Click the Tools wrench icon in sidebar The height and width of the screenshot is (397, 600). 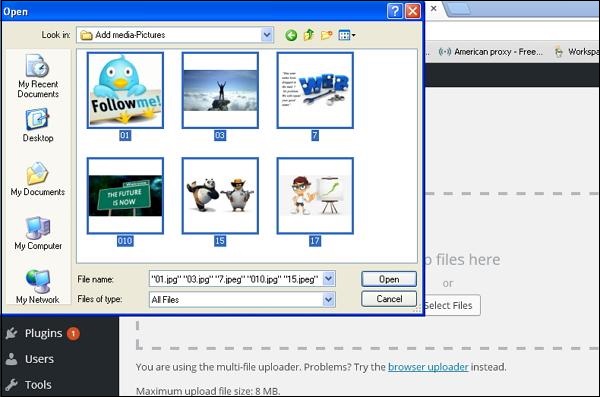point(11,385)
